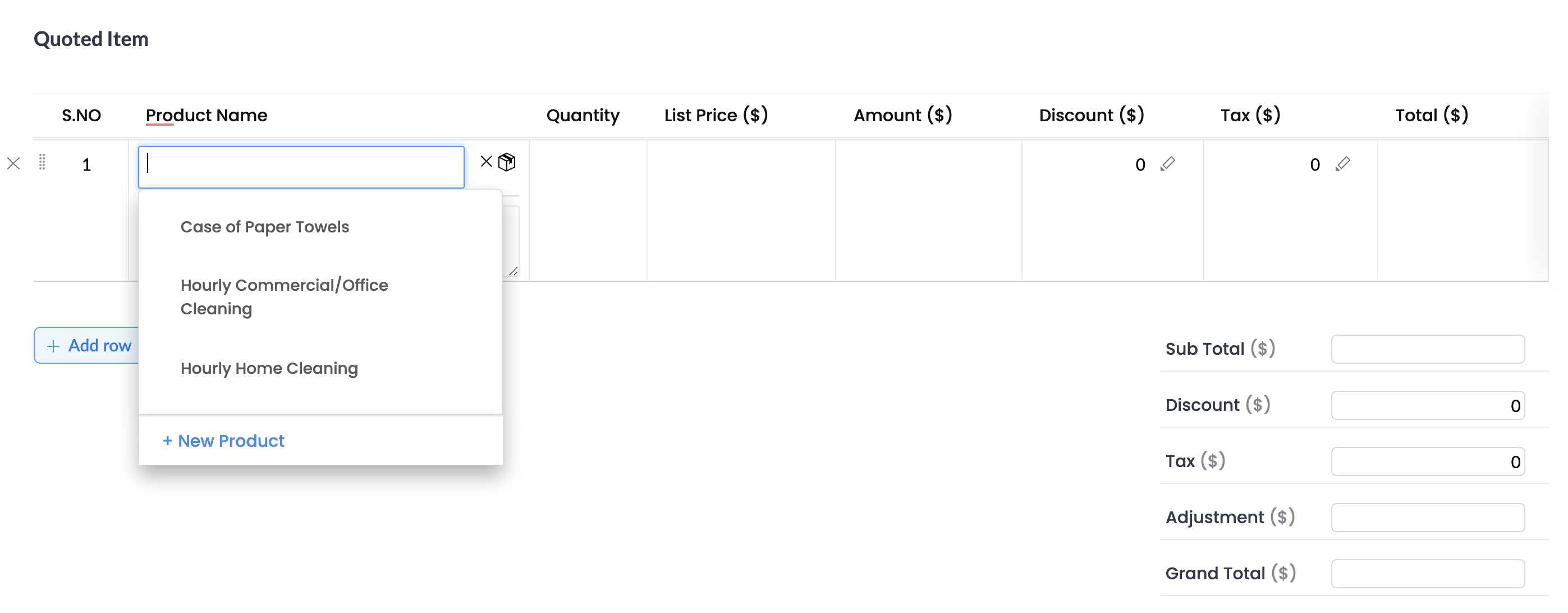This screenshot has height=613, width=1568.
Task: Click the Sub Total input field
Action: [1427, 349]
